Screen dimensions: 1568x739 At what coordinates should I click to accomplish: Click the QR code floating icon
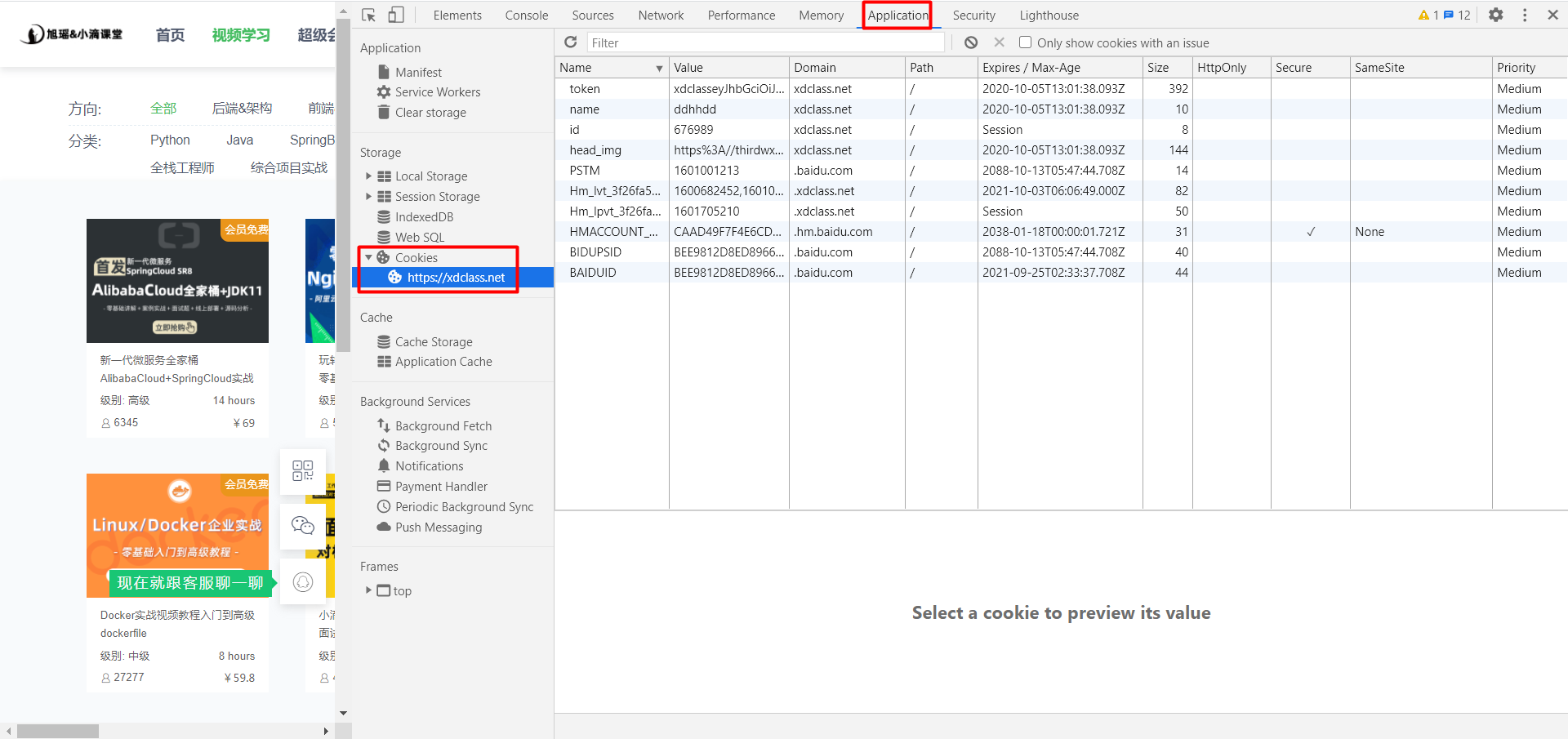[303, 470]
